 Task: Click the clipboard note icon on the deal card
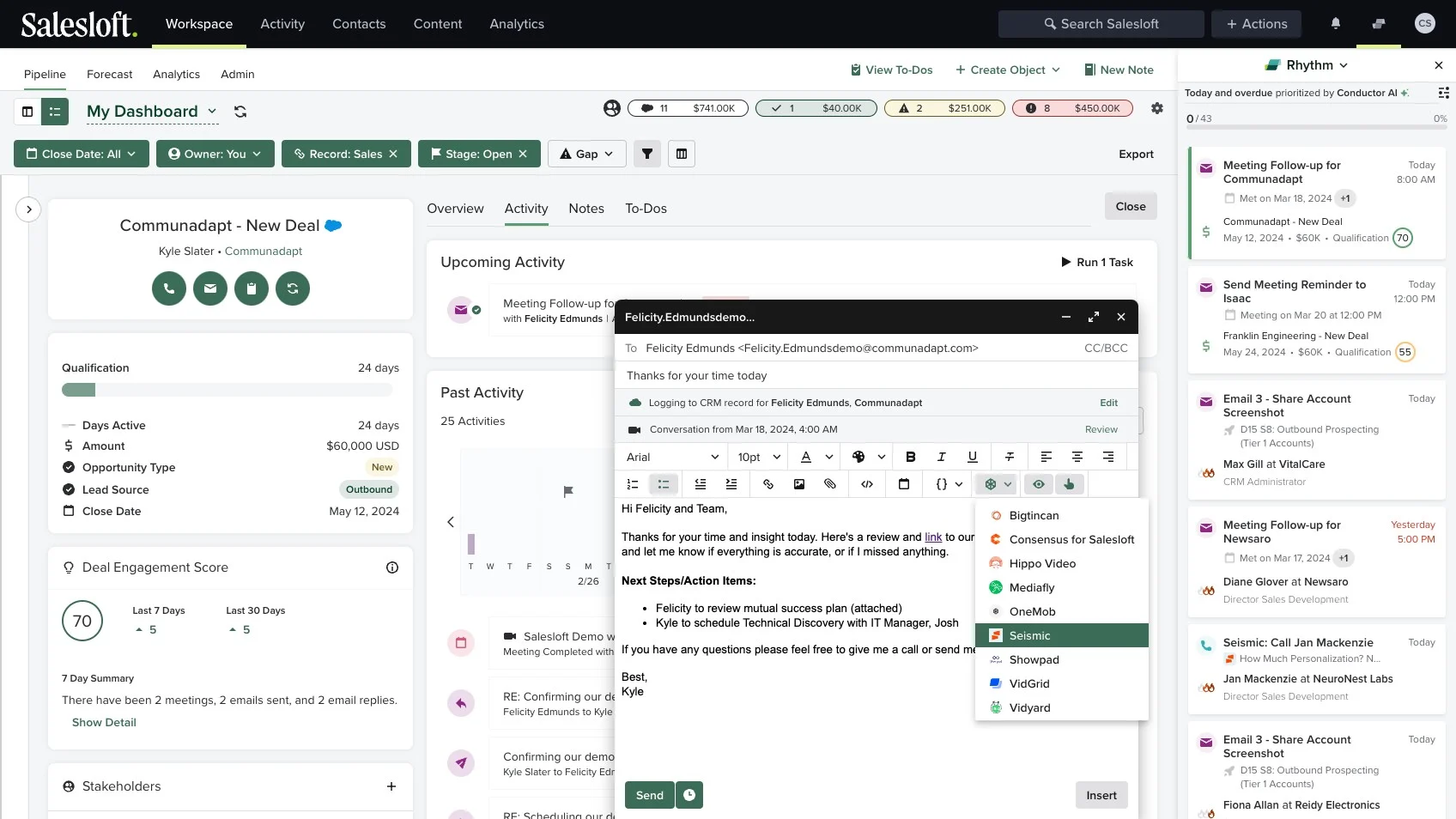[252, 288]
